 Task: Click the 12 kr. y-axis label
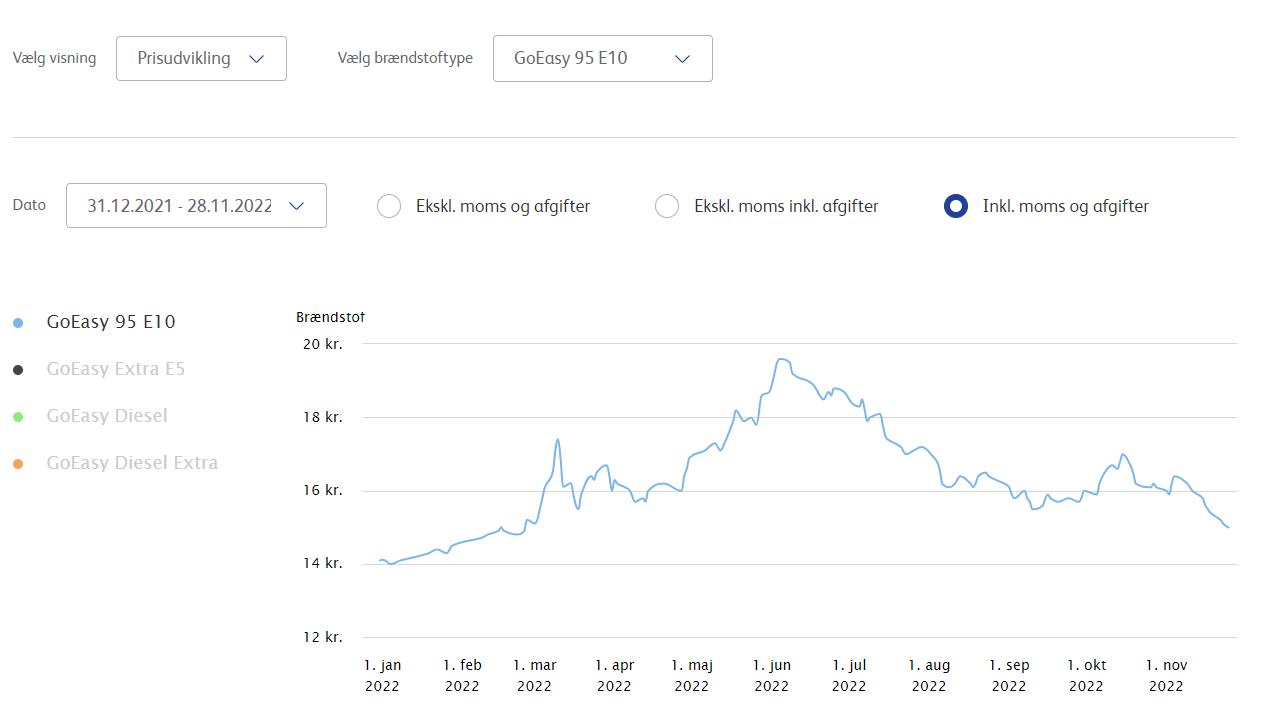[x=323, y=638]
